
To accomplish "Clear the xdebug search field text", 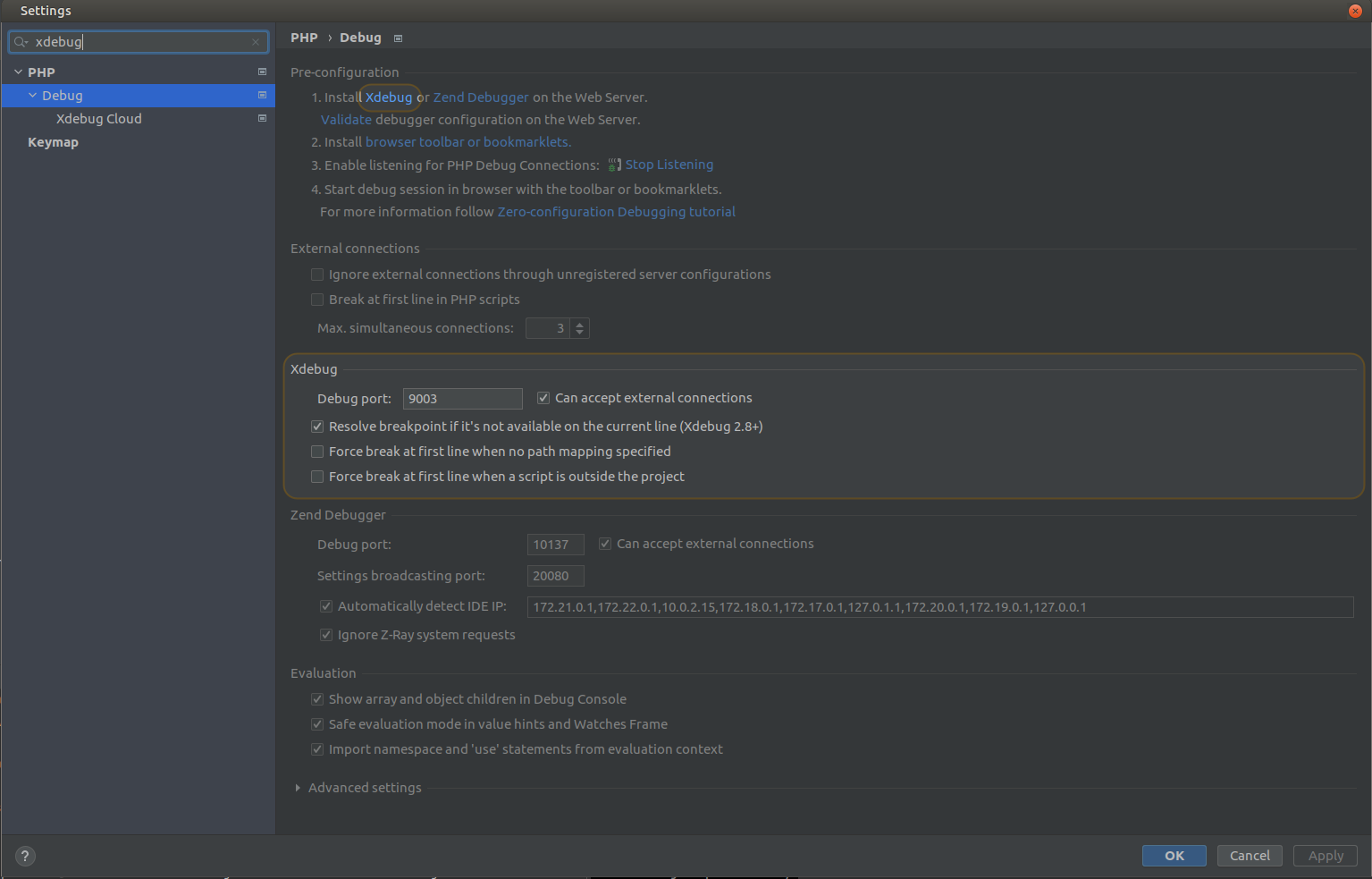I will (x=256, y=42).
